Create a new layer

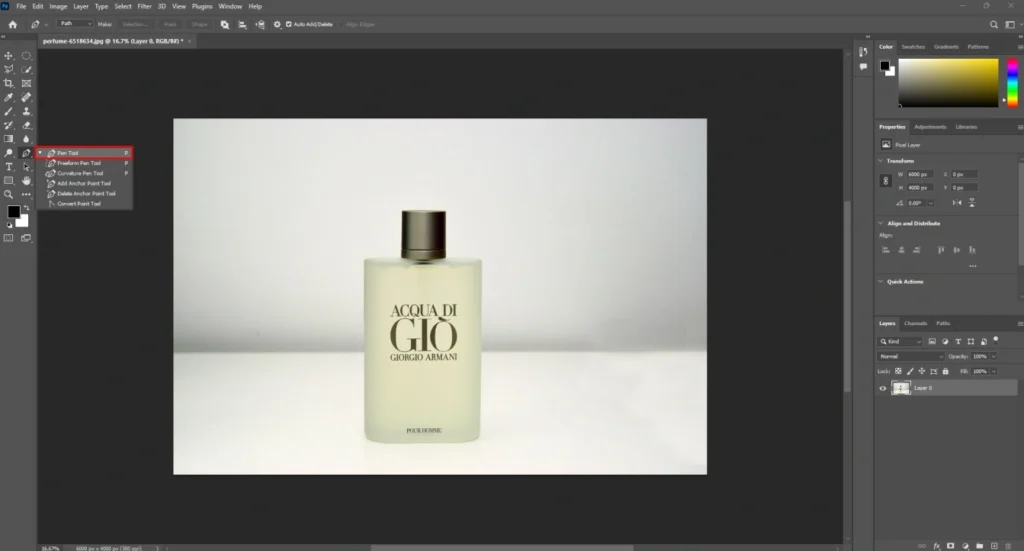(x=994, y=546)
